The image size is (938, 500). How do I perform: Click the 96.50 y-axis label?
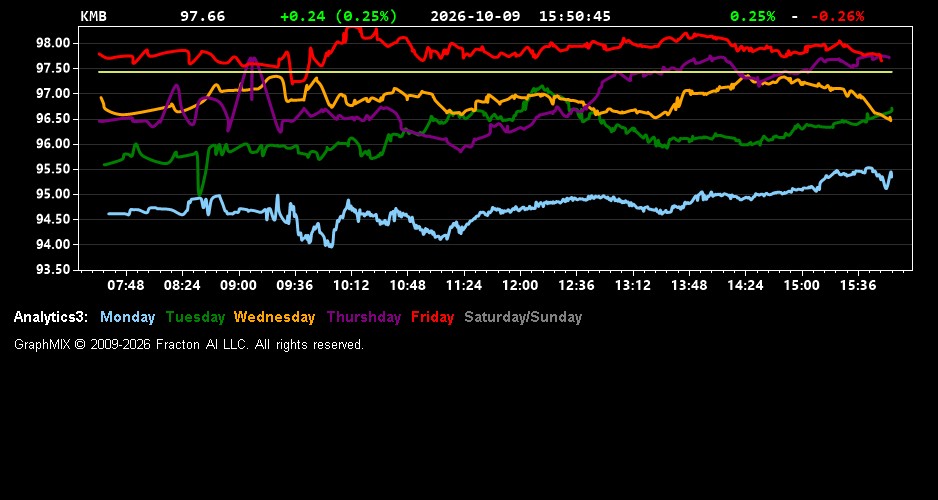pyautogui.click(x=54, y=118)
